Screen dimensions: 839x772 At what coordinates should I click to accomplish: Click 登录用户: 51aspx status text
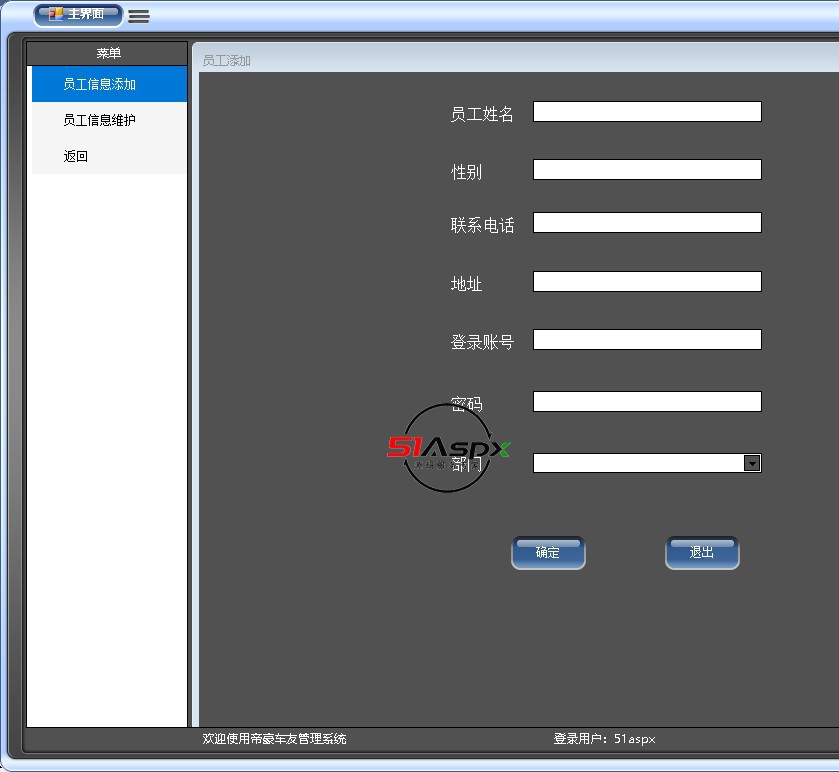[x=604, y=738]
